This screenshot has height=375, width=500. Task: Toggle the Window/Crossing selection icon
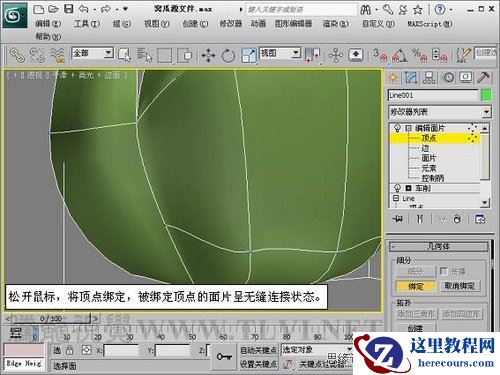pyautogui.click(x=184, y=55)
